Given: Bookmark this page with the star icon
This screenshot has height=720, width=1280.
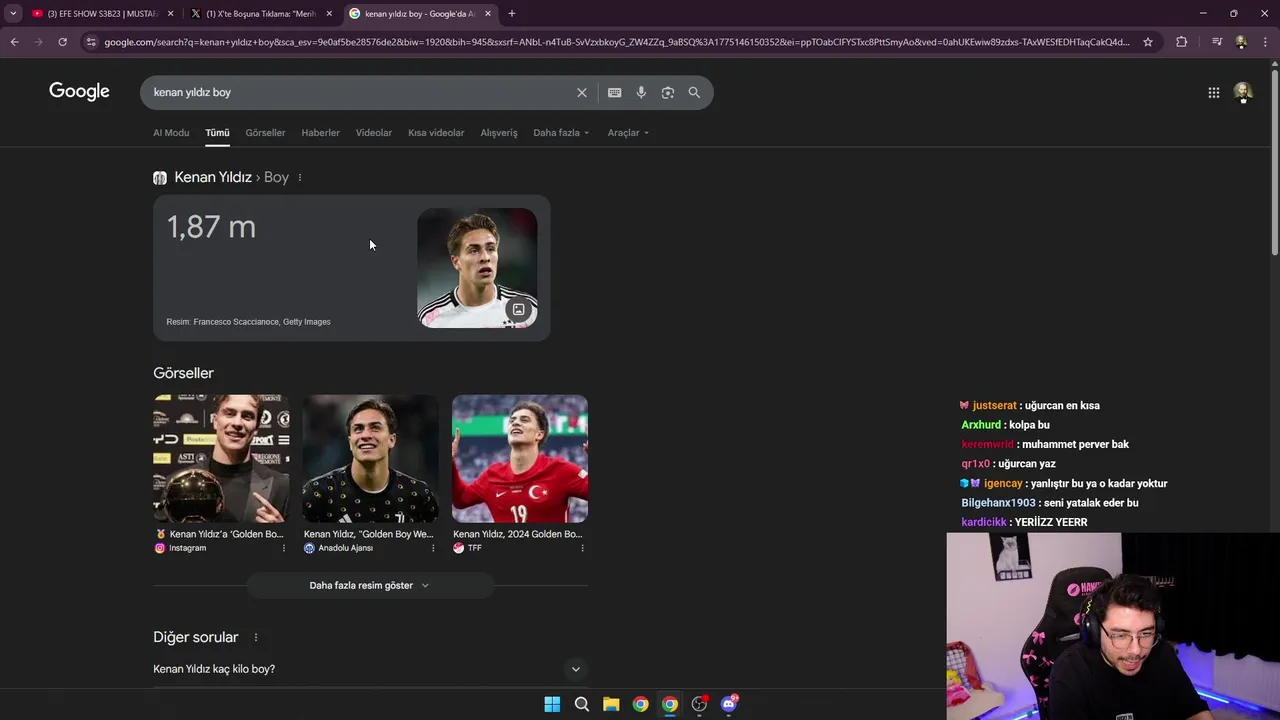Looking at the screenshot, I should [1148, 42].
